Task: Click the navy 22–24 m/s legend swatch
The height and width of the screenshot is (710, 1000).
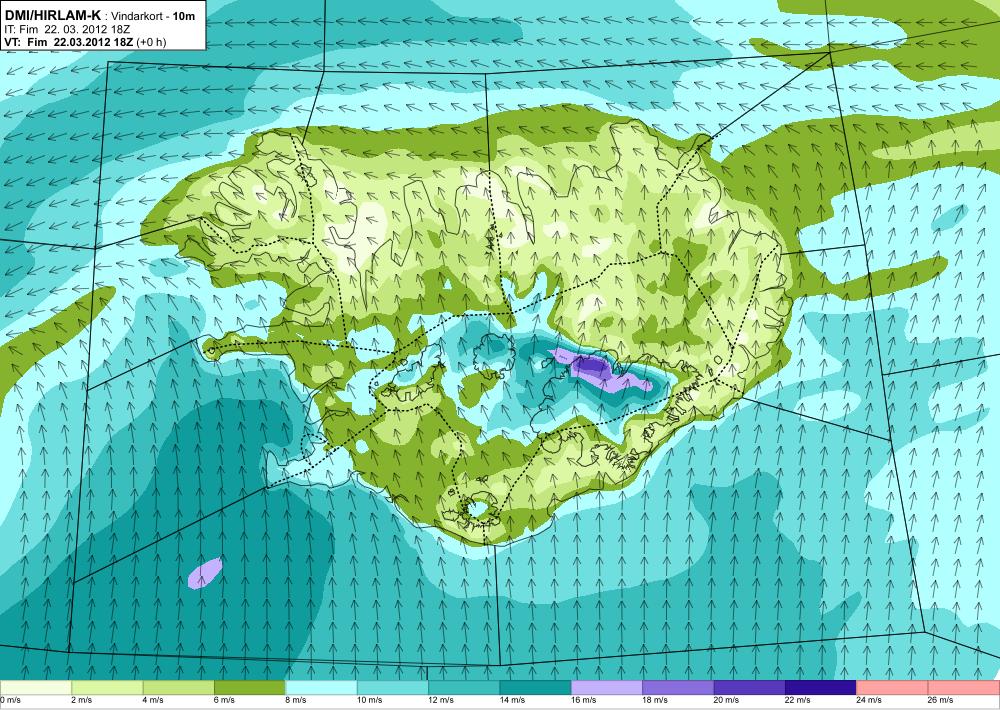Action: point(821,688)
